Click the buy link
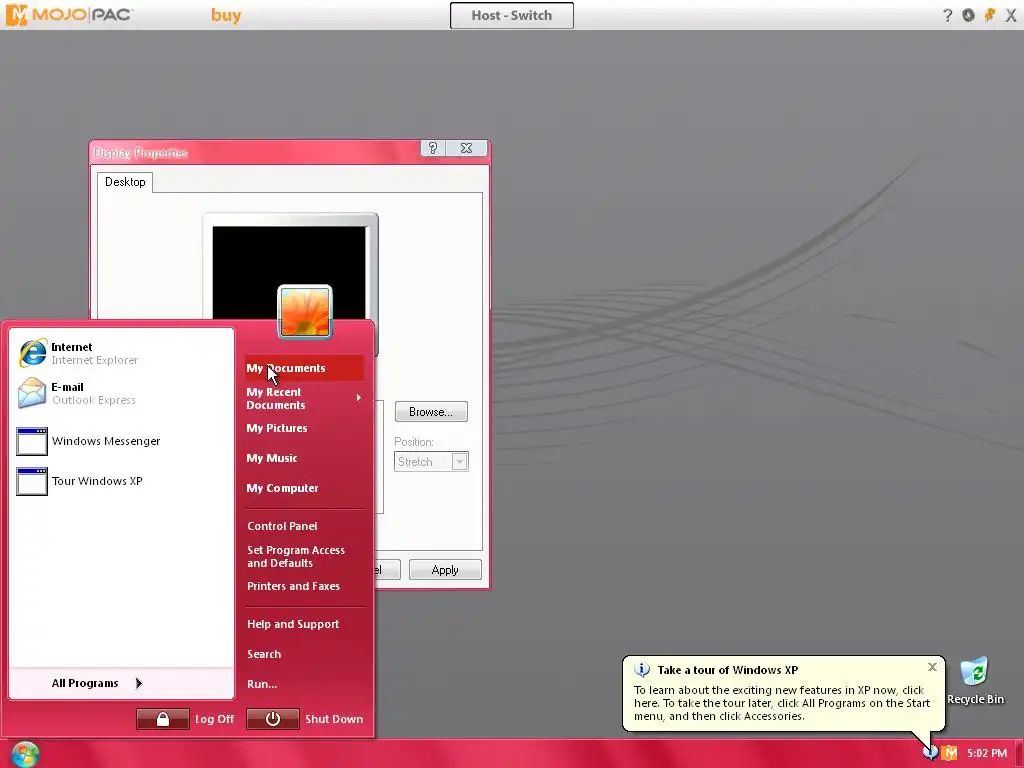 pos(226,15)
